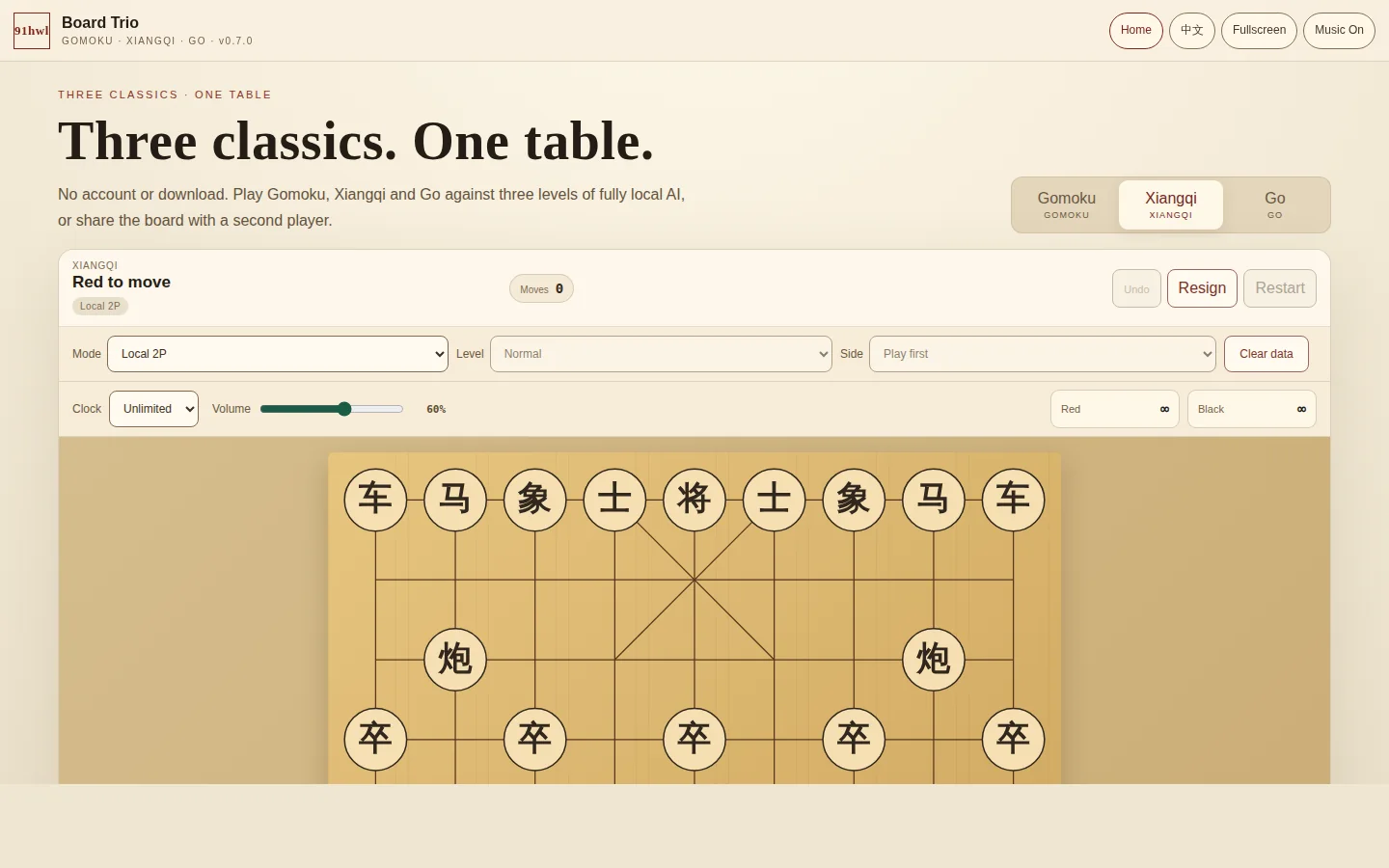Switch to the Xiangqi tab
This screenshot has height=868, width=1389.
coord(1171,204)
